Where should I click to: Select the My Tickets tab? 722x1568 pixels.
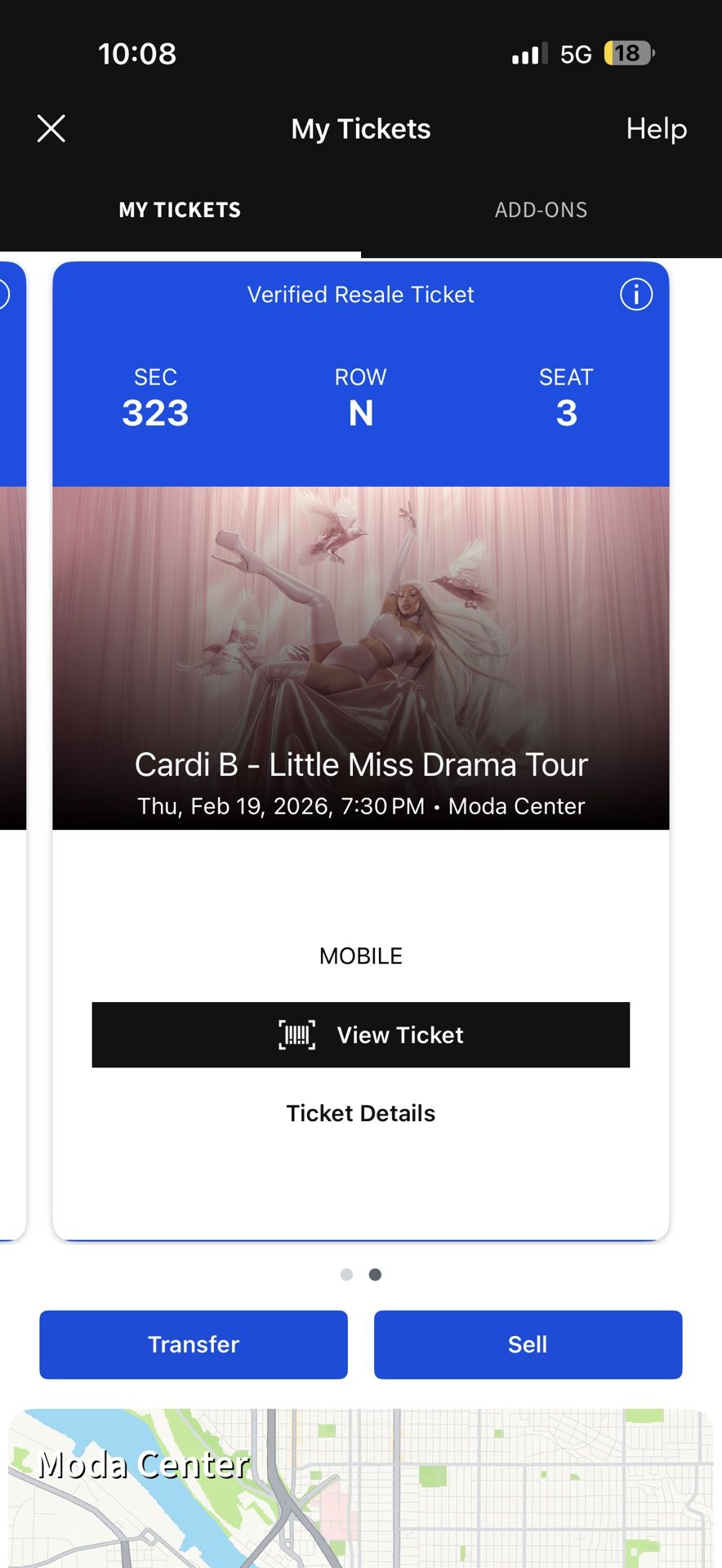pyautogui.click(x=180, y=210)
